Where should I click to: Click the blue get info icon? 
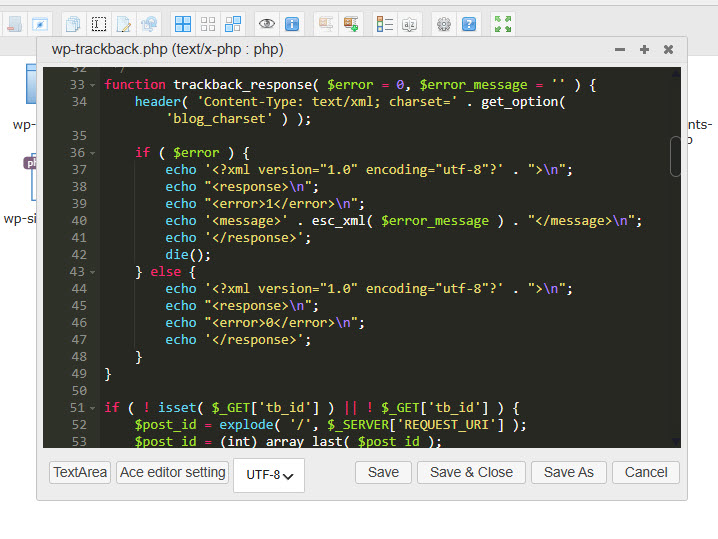292,24
